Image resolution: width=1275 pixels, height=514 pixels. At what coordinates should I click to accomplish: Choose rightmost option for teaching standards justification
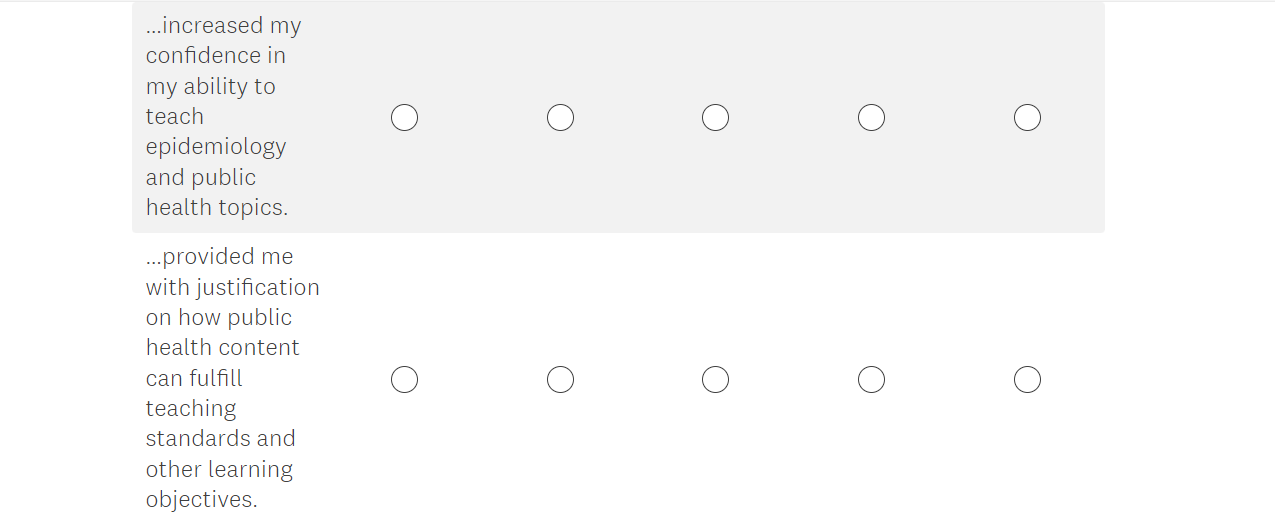[x=1027, y=380]
